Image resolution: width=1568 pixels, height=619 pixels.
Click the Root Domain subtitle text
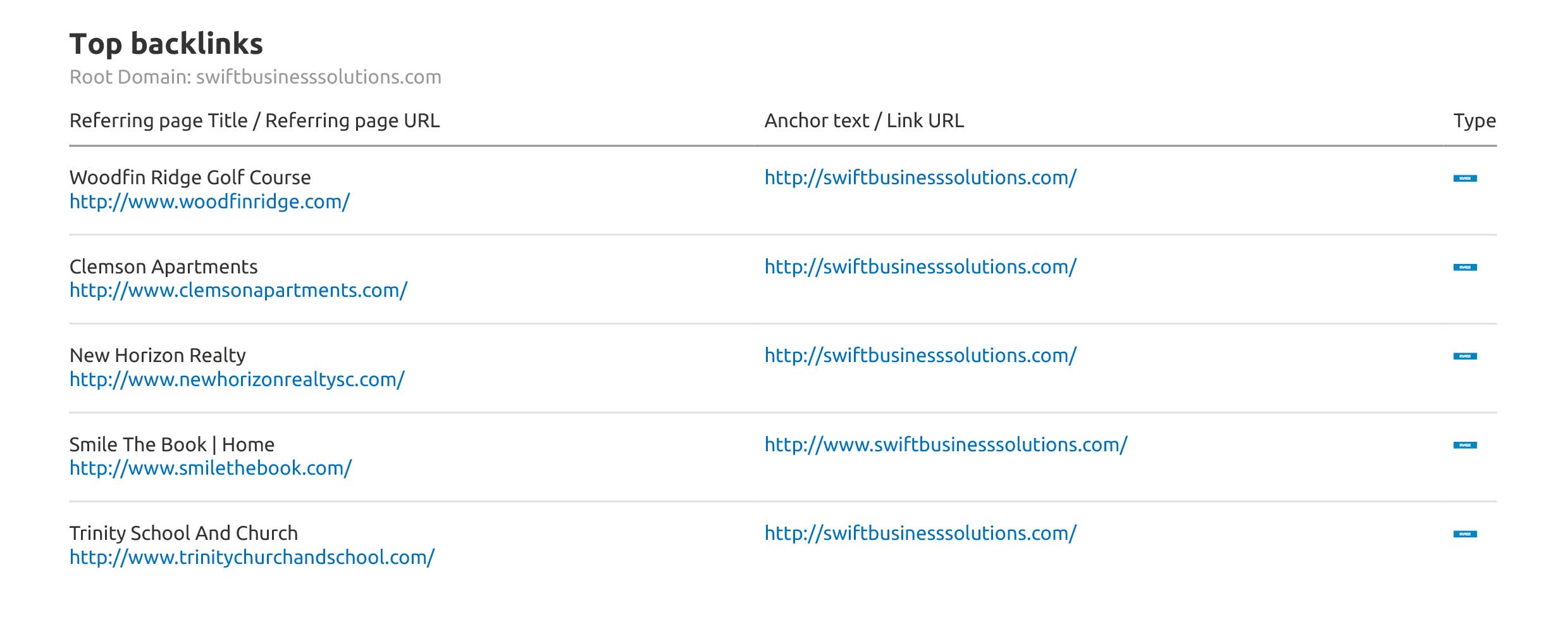point(255,77)
